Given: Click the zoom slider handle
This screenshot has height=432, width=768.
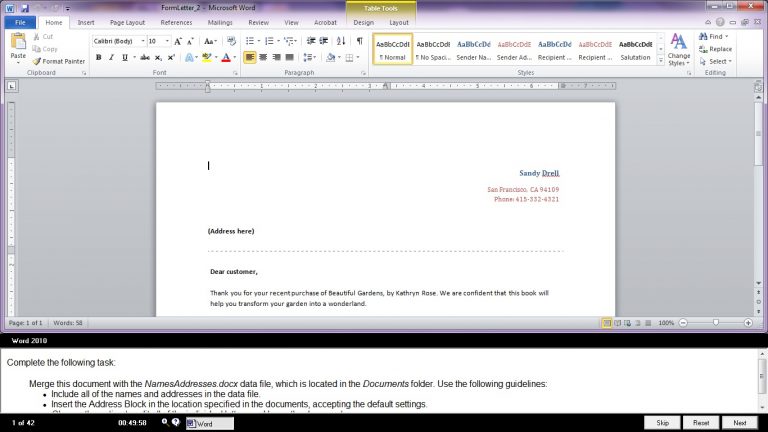Looking at the screenshot, I should tap(716, 323).
